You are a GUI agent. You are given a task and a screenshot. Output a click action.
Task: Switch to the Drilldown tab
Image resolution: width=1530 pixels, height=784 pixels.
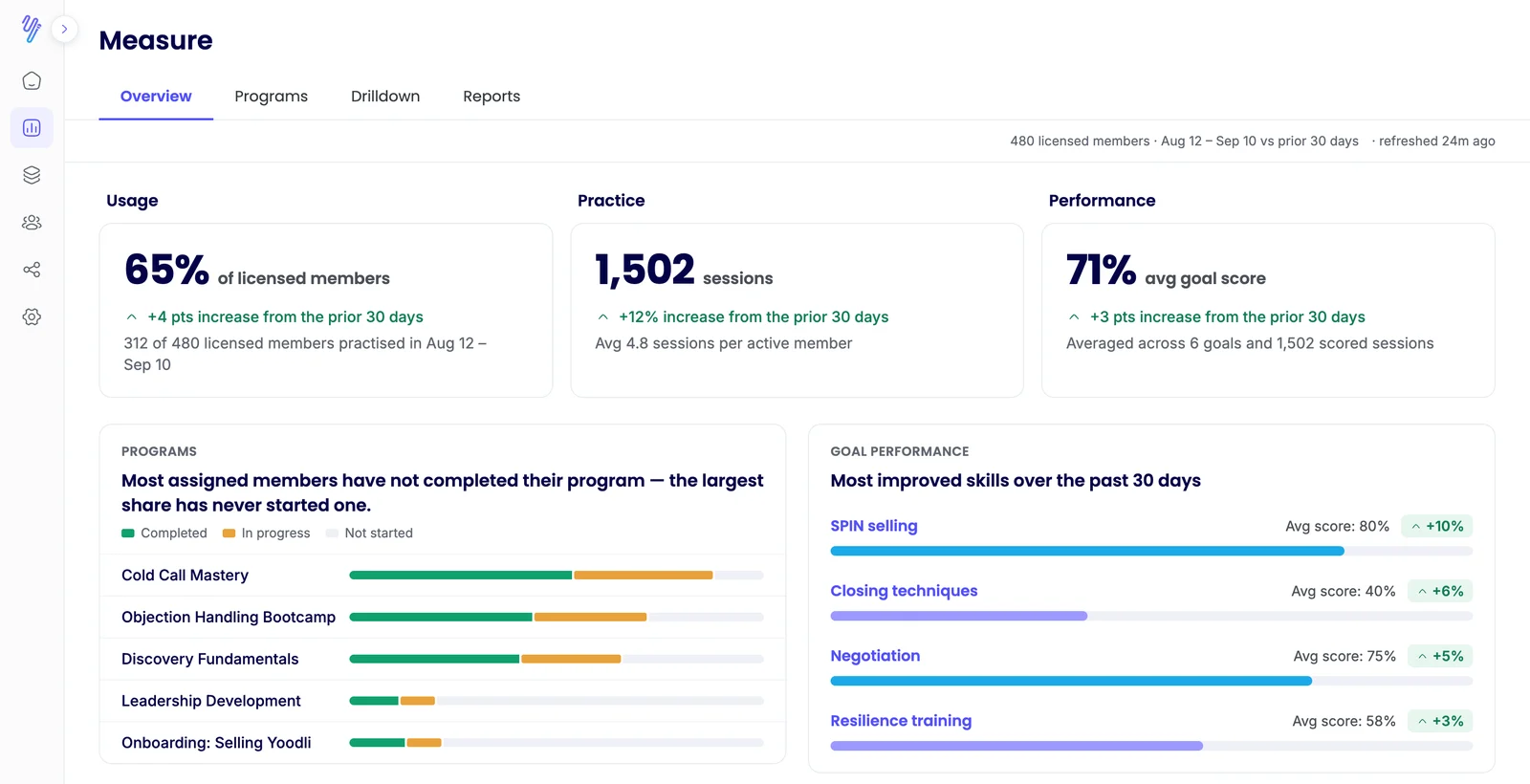(385, 96)
